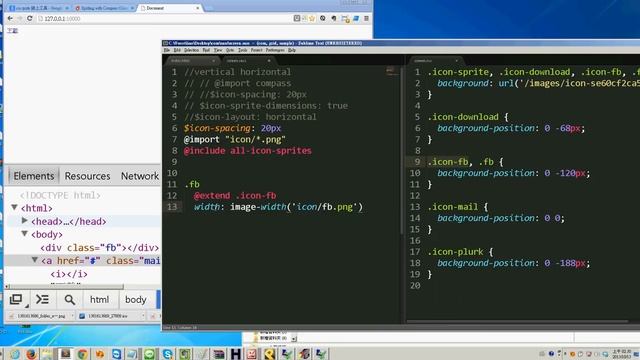The height and width of the screenshot is (360, 640).
Task: Collapse the html node in Elements tree
Action: [15, 208]
